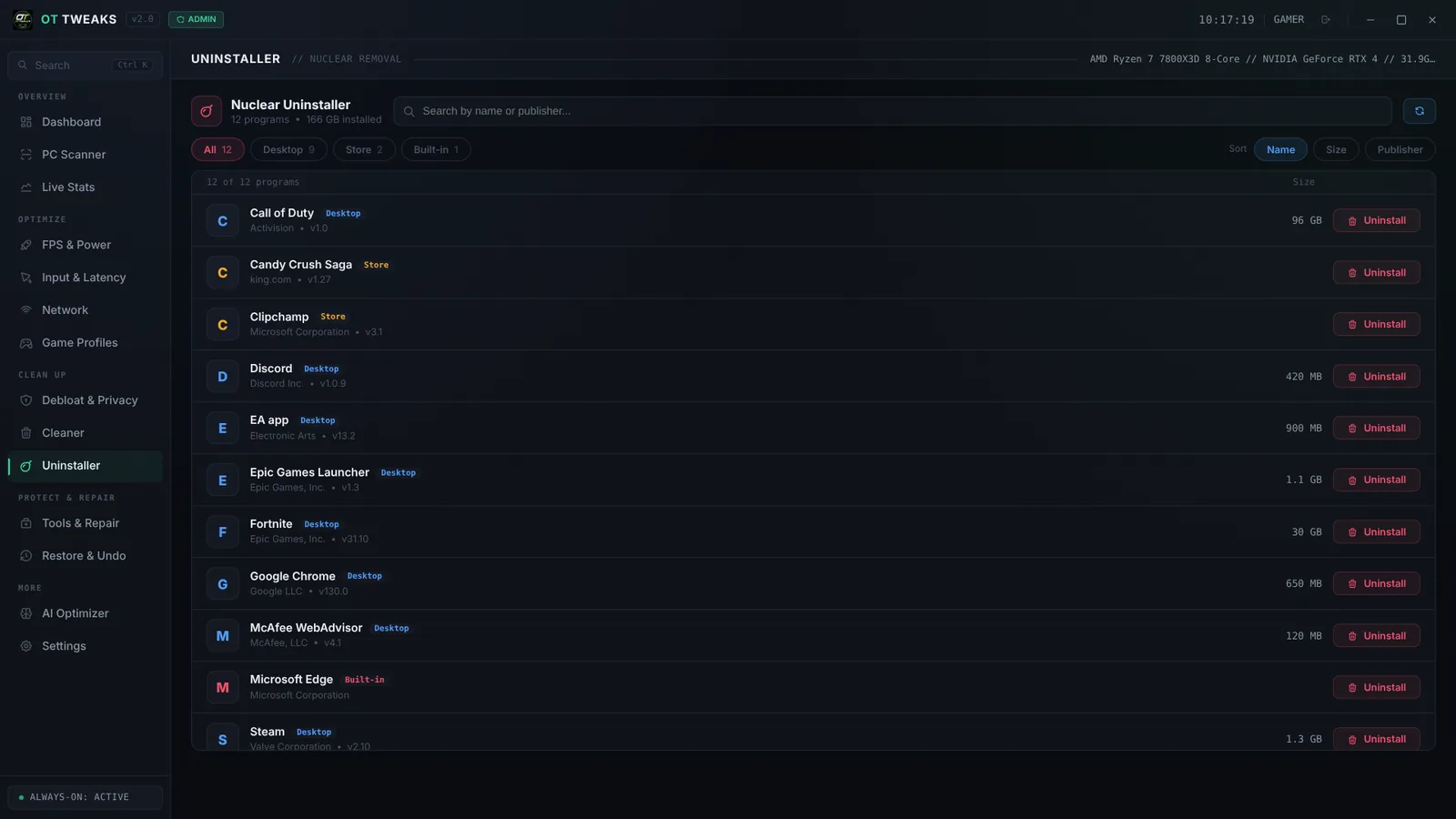Click the refresh programs list icon
Image resolution: width=1456 pixels, height=819 pixels.
tap(1419, 111)
